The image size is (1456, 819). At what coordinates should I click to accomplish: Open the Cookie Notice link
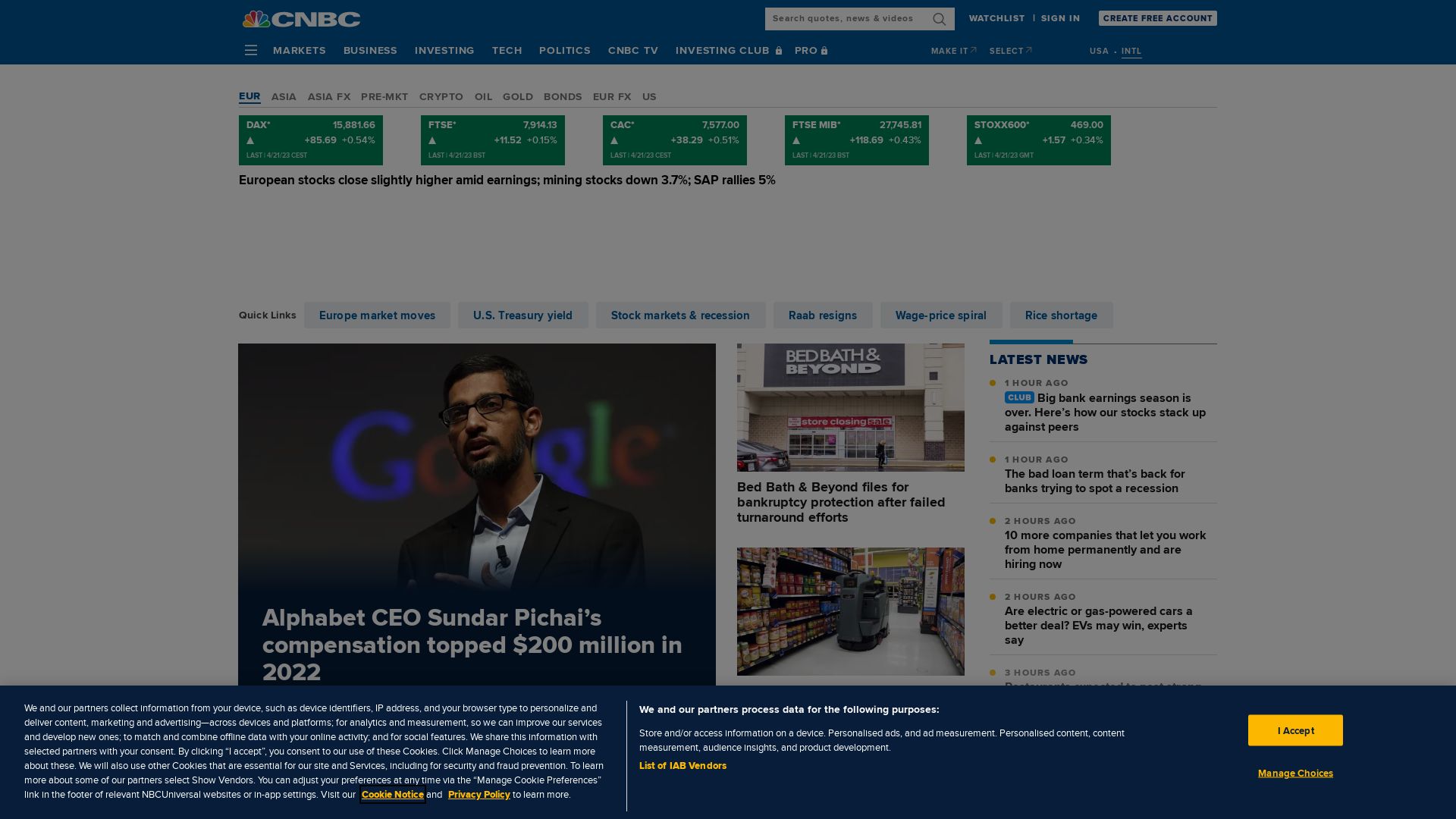(393, 795)
